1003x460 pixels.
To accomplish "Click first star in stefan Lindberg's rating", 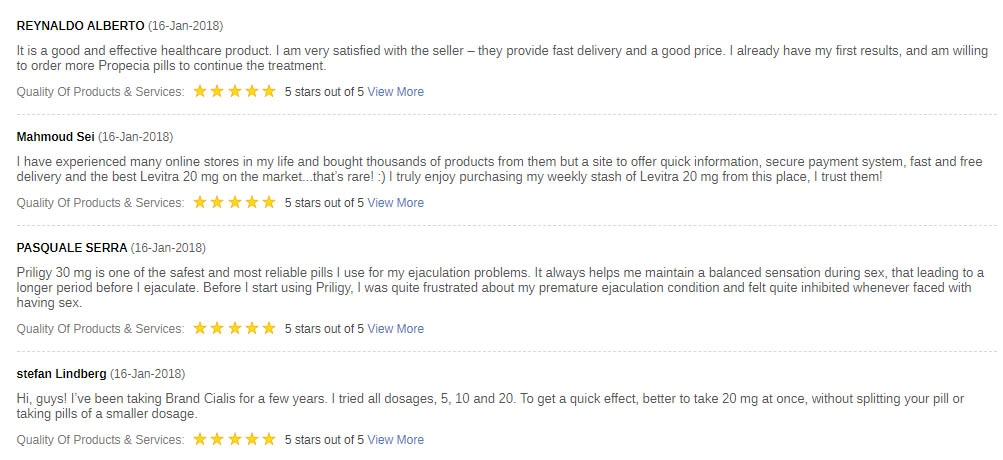I will coord(200,440).
